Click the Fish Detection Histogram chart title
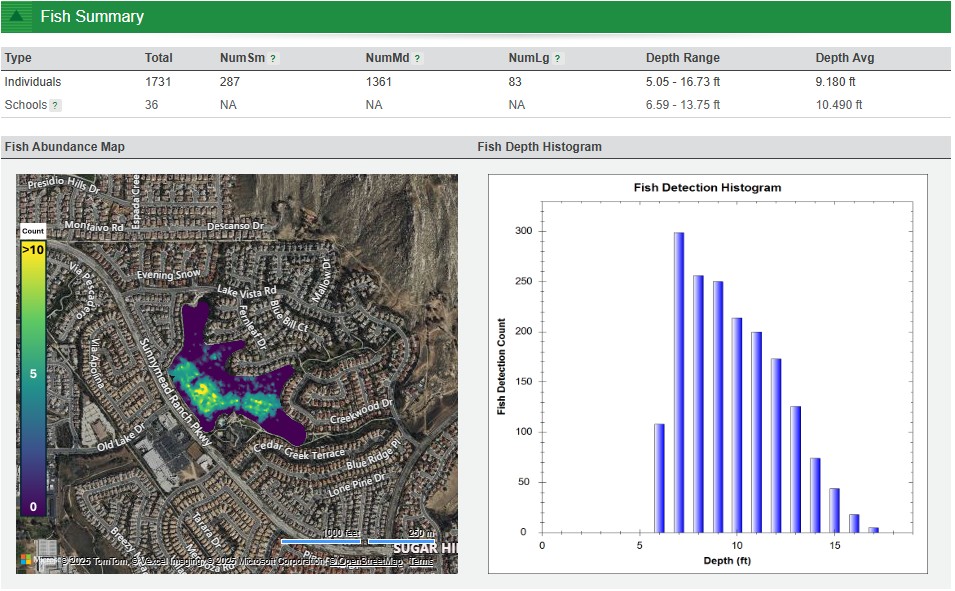 click(x=707, y=188)
